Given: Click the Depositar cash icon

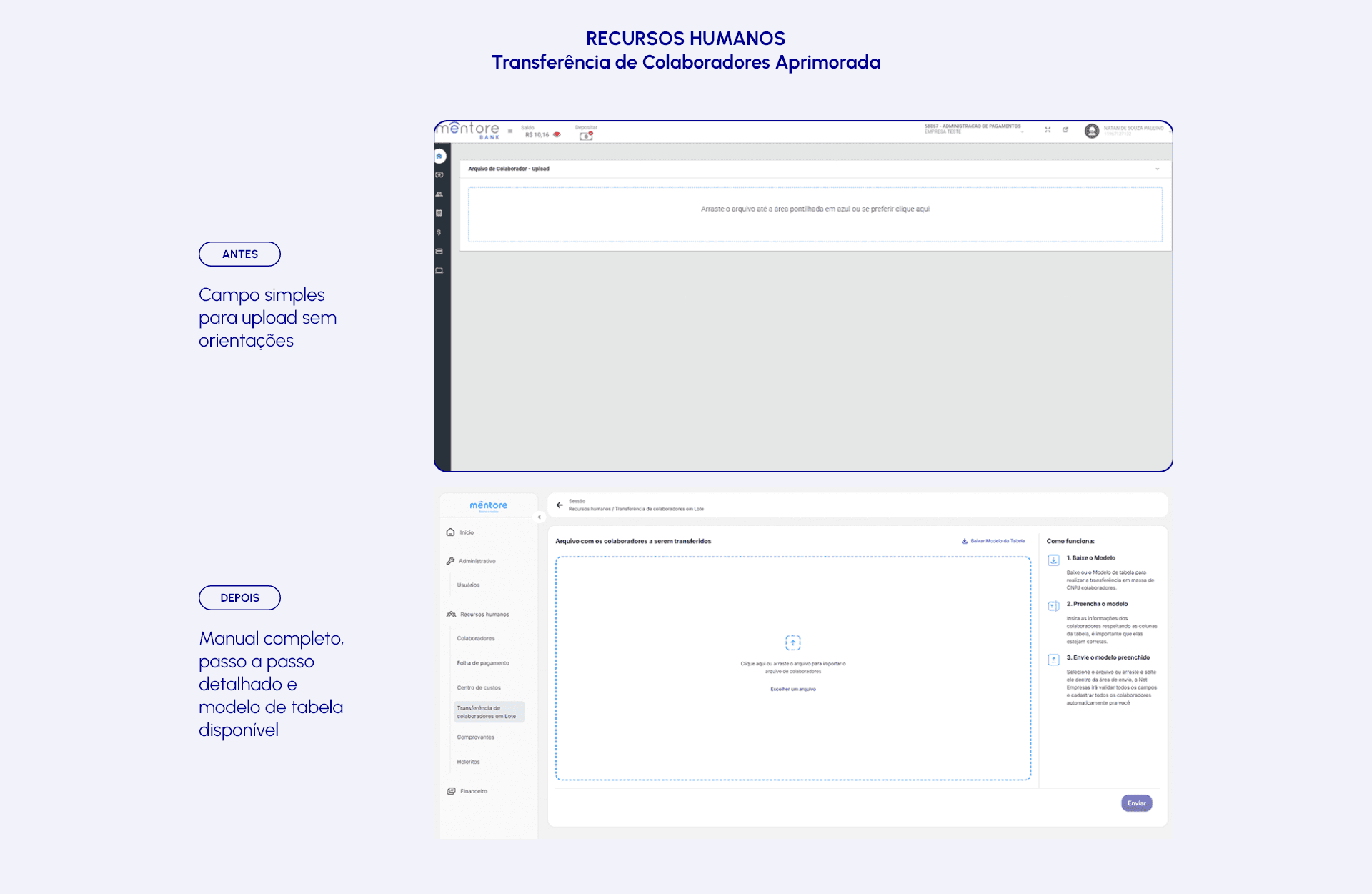Looking at the screenshot, I should tap(586, 136).
